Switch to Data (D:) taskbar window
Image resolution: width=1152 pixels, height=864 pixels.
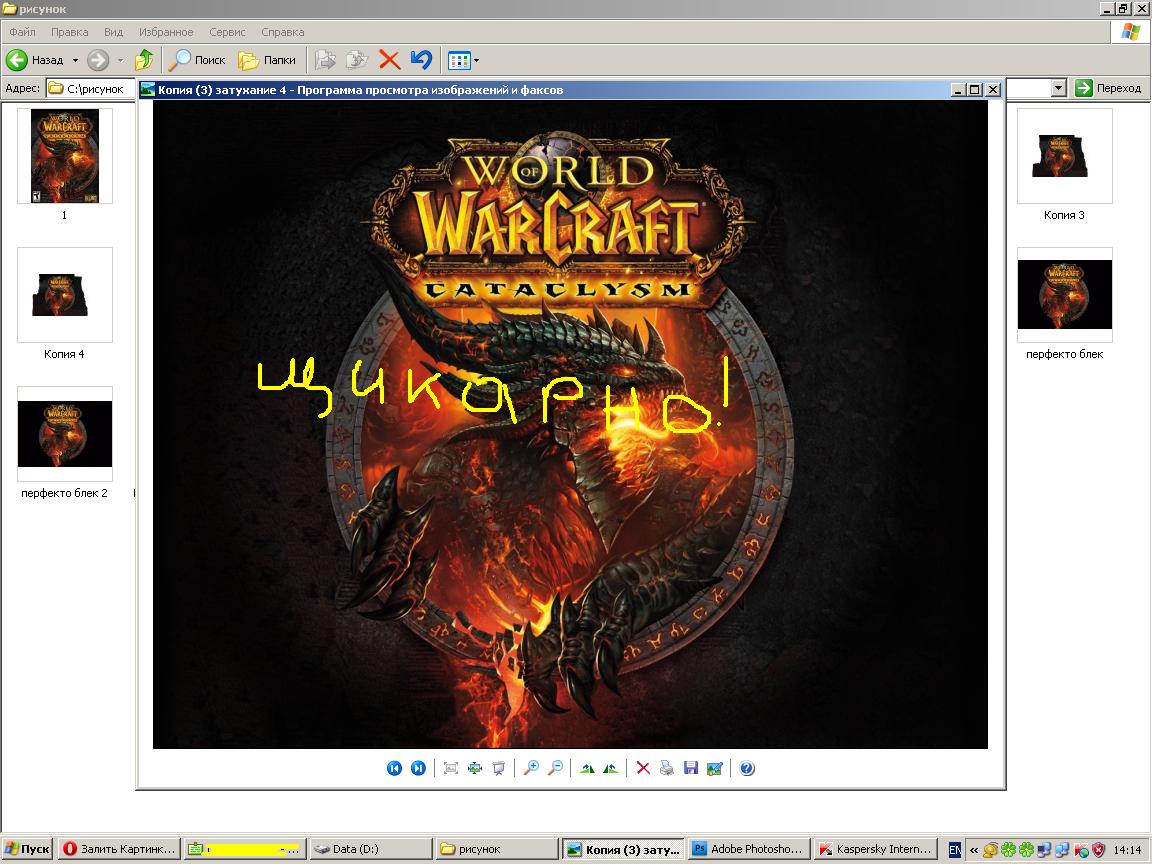pos(370,849)
